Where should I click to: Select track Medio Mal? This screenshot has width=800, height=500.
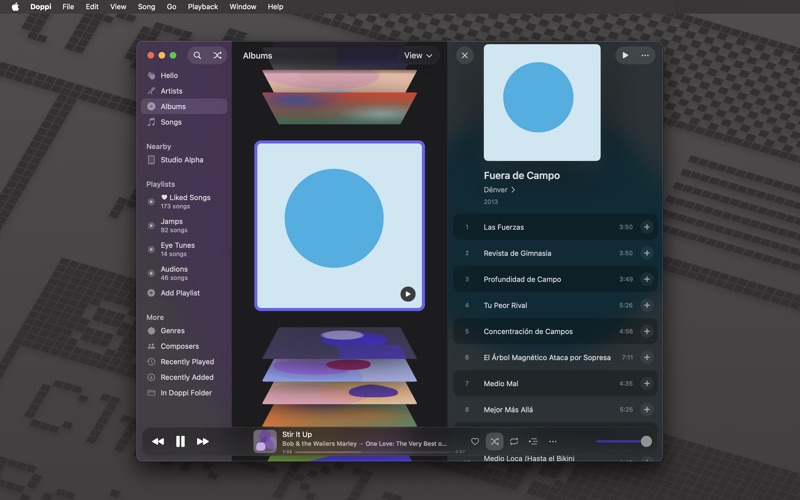click(x=555, y=383)
